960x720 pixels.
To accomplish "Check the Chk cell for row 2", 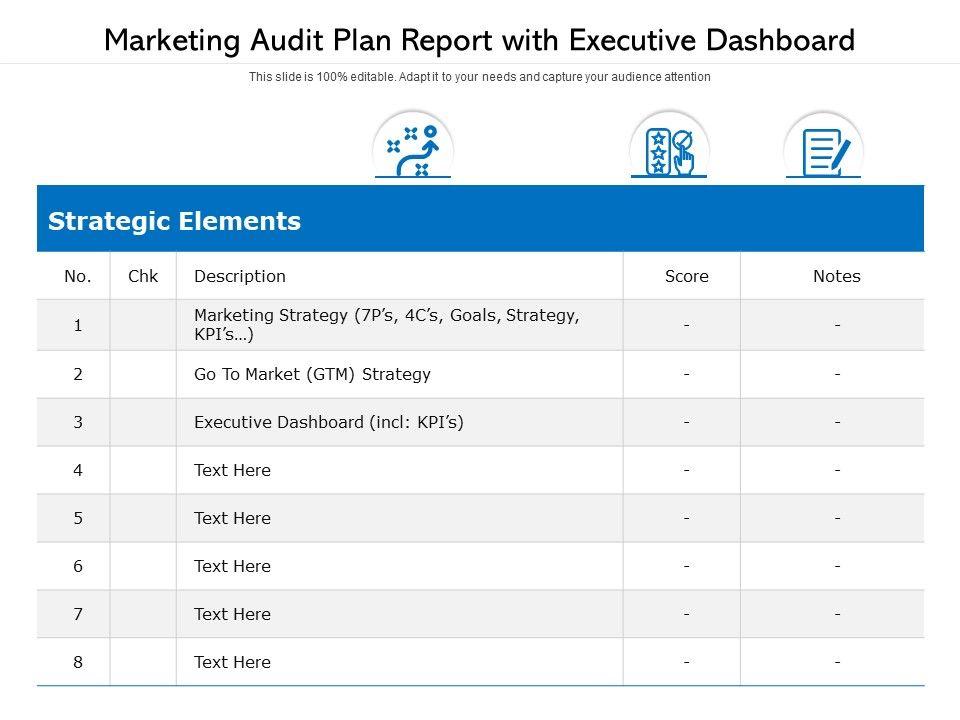I will tap(143, 374).
